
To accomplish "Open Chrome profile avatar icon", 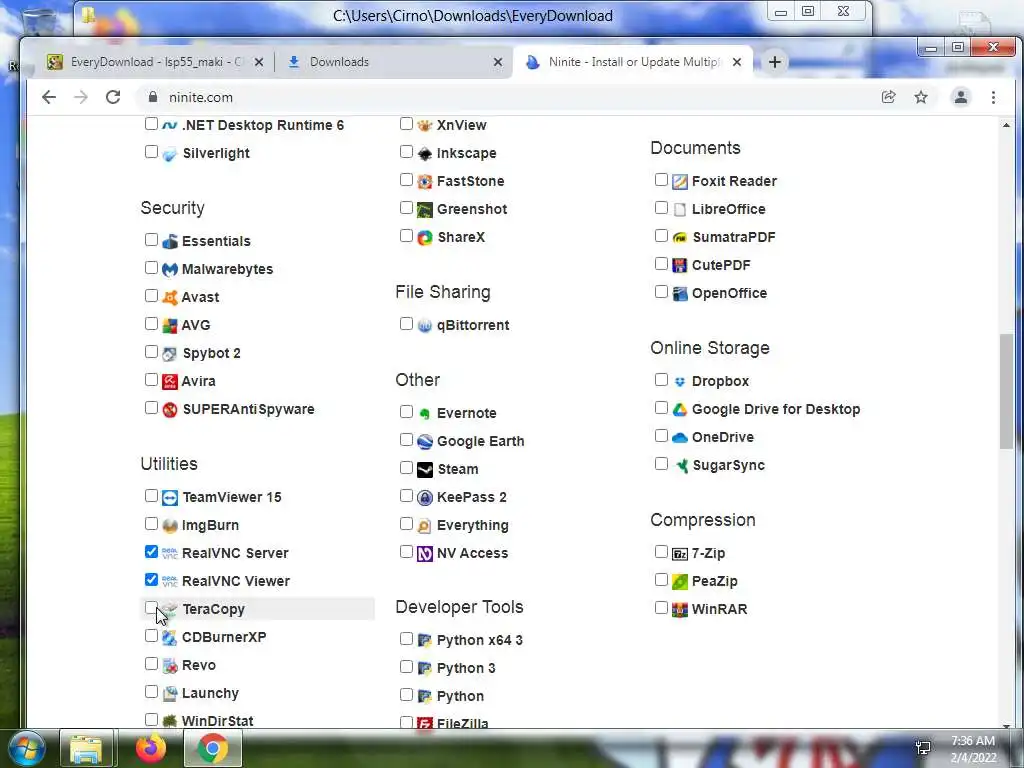I will pyautogui.click(x=961, y=97).
